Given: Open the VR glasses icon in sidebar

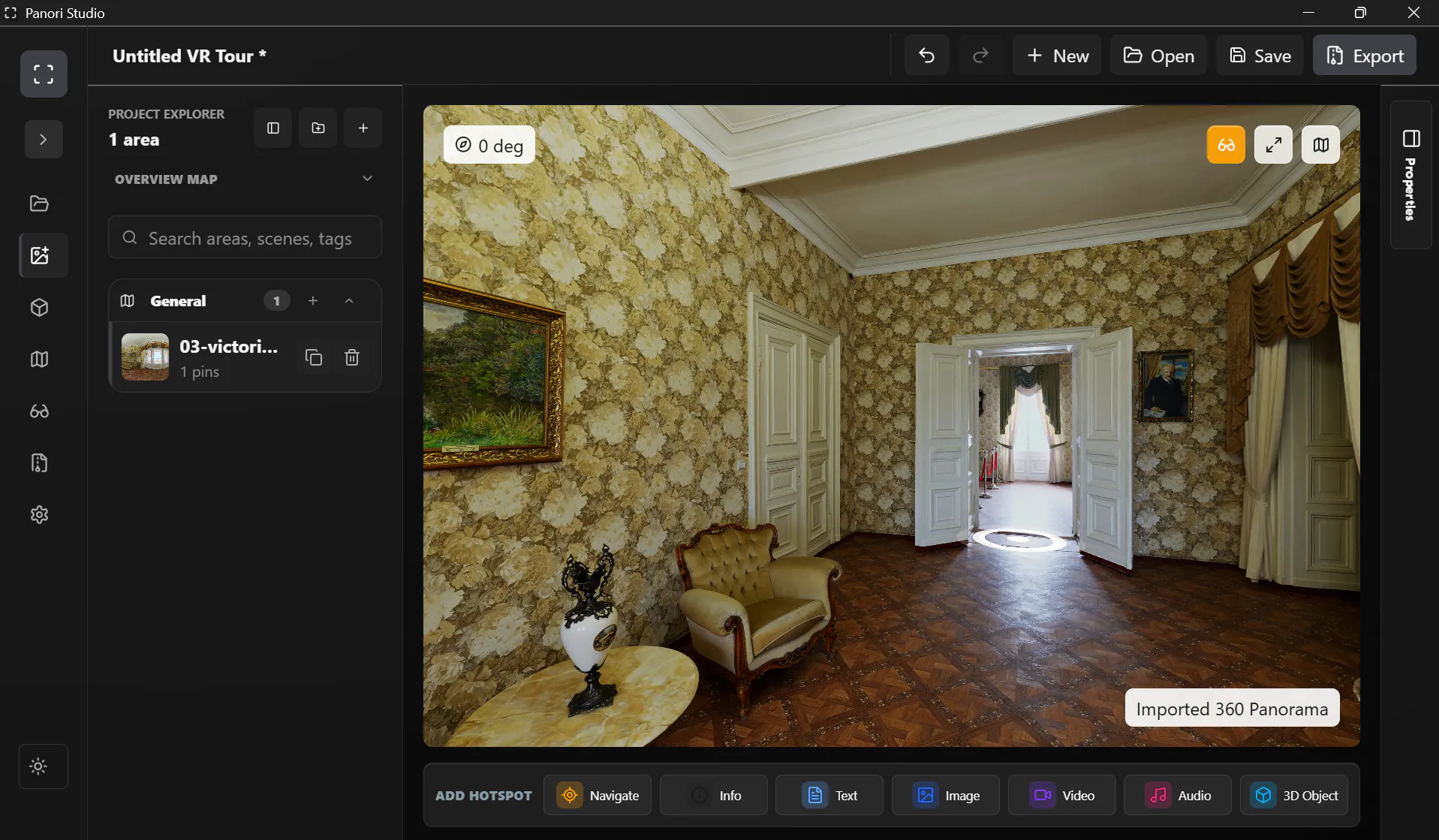Looking at the screenshot, I should tap(40, 411).
